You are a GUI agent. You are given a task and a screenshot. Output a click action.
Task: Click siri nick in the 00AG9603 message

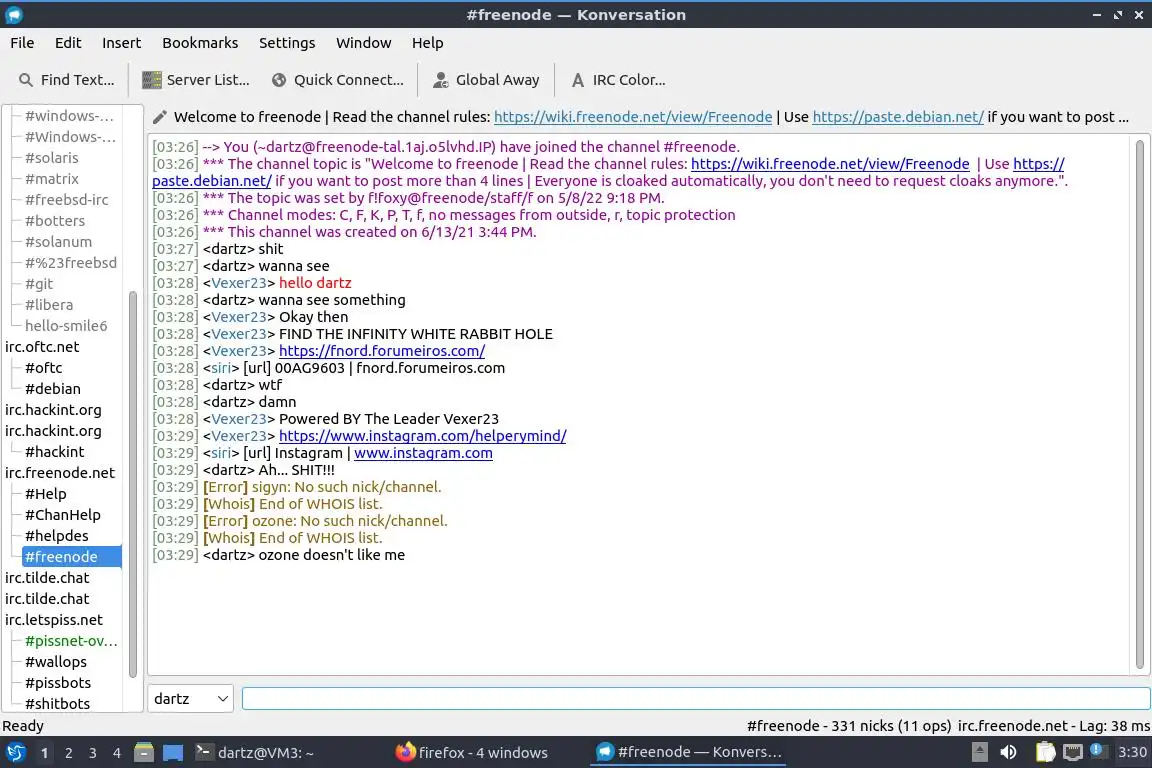tap(221, 368)
